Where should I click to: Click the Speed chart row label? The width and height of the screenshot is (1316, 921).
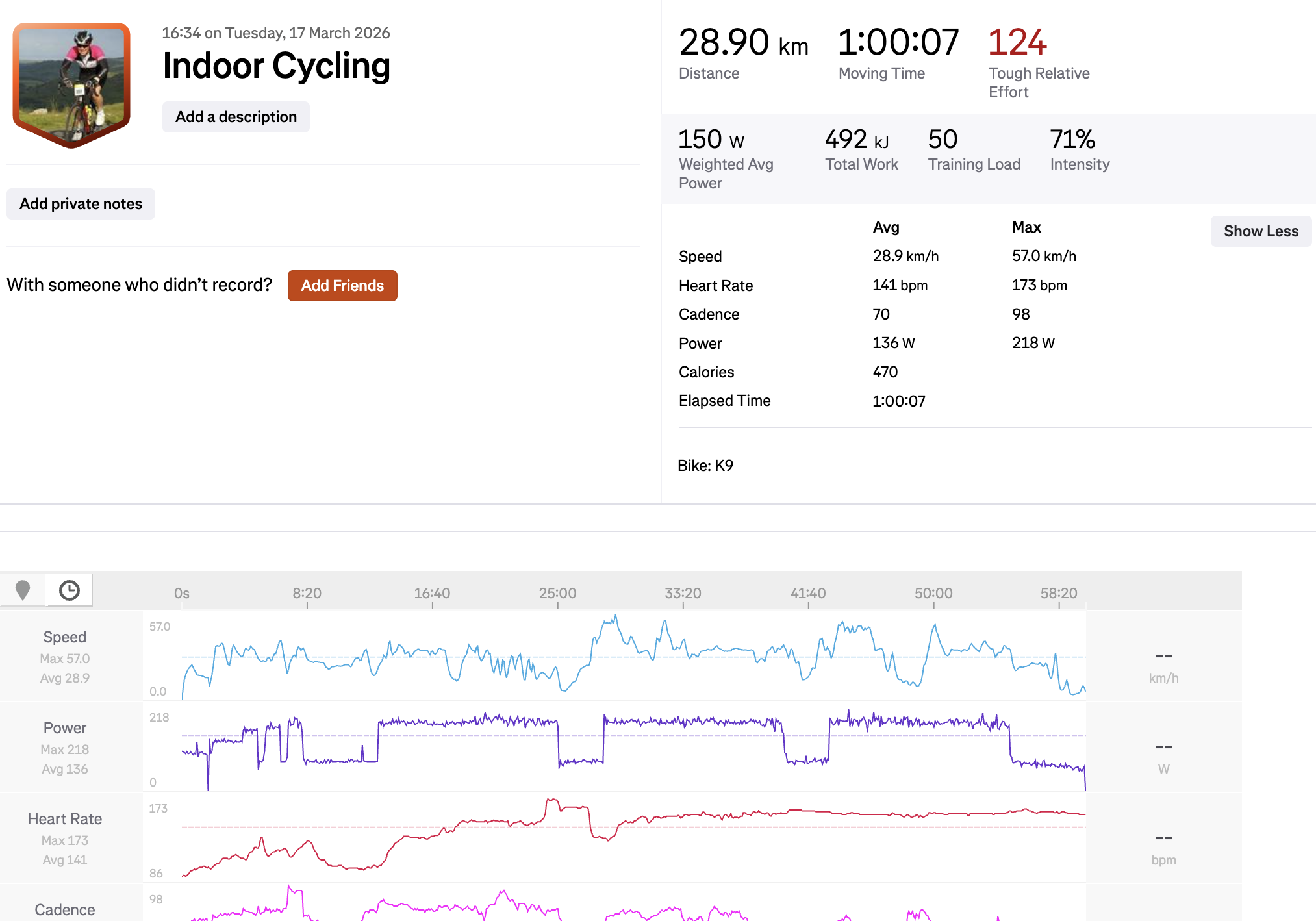[64, 637]
